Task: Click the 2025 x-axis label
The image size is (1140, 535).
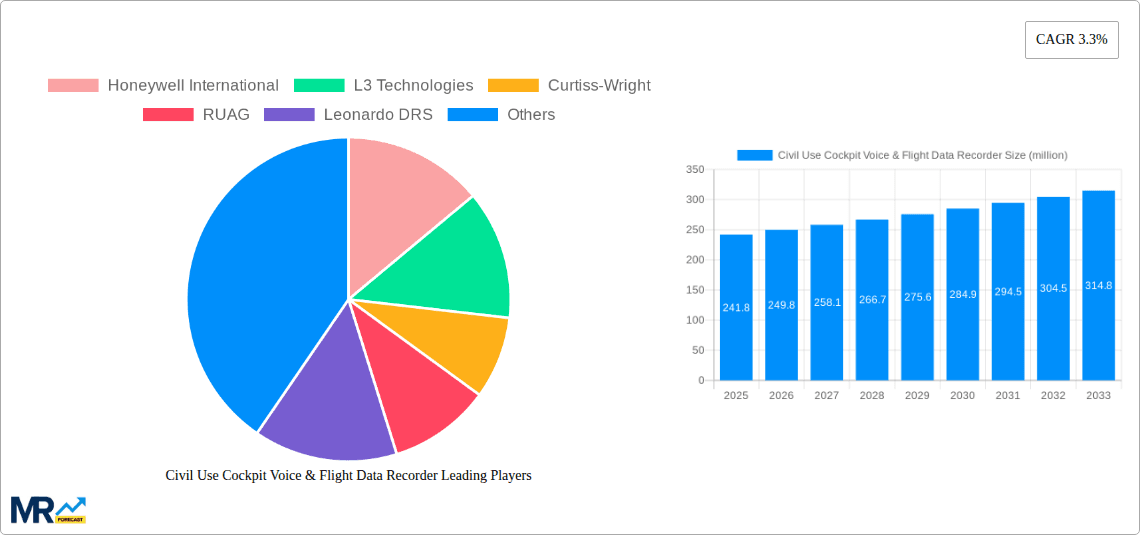Action: pos(736,395)
